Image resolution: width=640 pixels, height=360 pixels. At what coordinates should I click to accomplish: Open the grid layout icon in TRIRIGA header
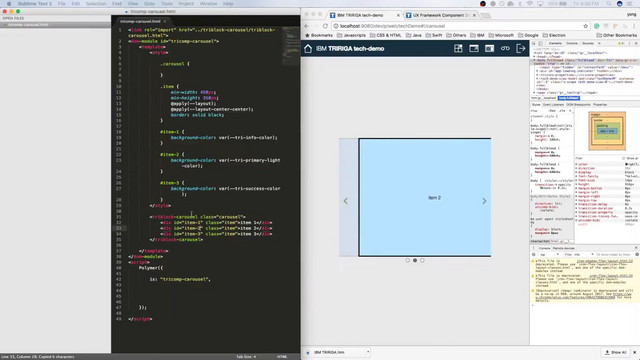pyautogui.click(x=458, y=49)
